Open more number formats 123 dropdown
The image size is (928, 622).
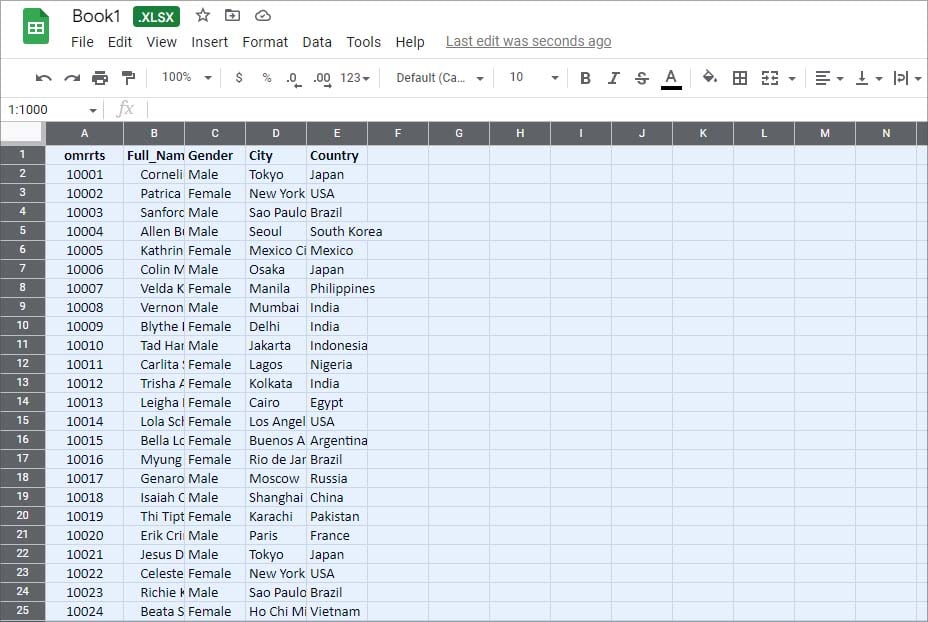[355, 78]
